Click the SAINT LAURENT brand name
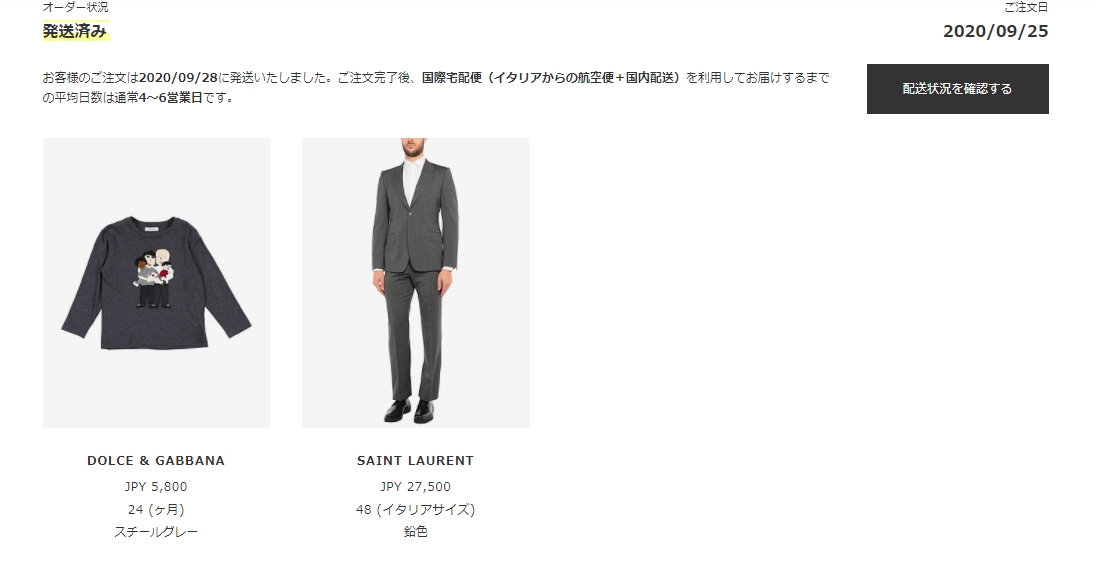The width and height of the screenshot is (1096, 572). [415, 460]
